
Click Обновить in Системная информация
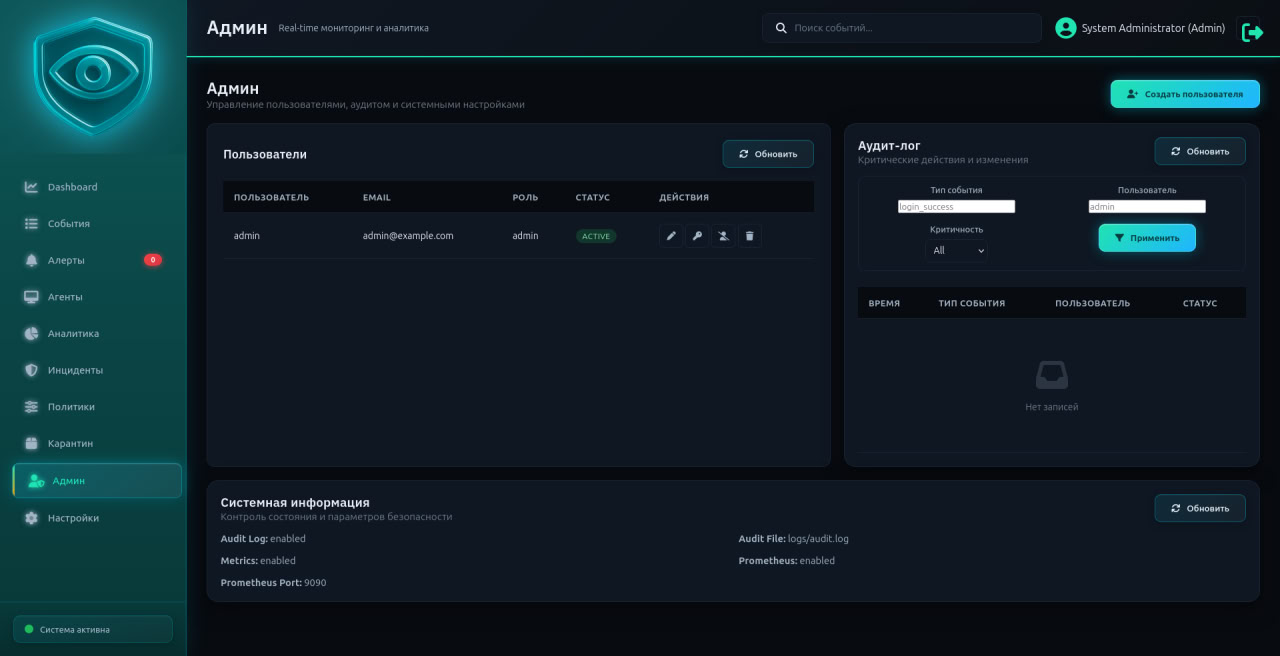point(1200,508)
